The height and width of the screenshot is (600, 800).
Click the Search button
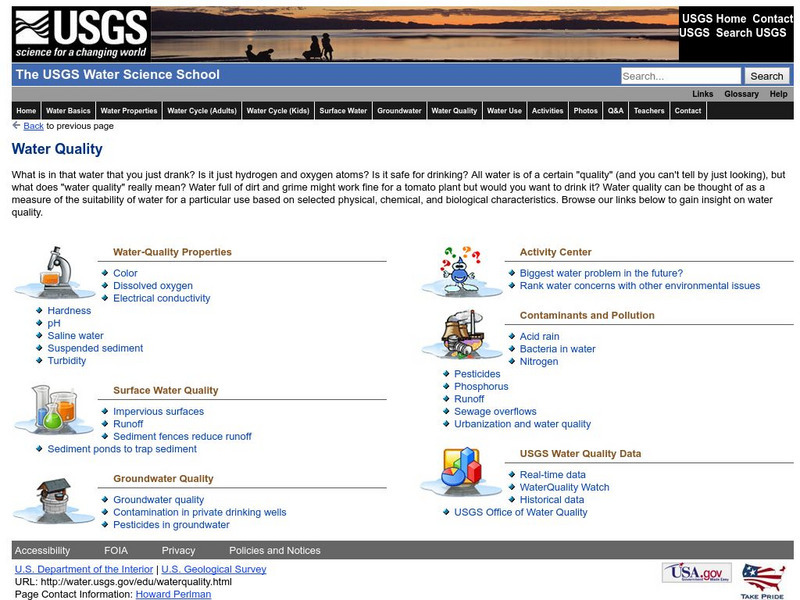766,76
